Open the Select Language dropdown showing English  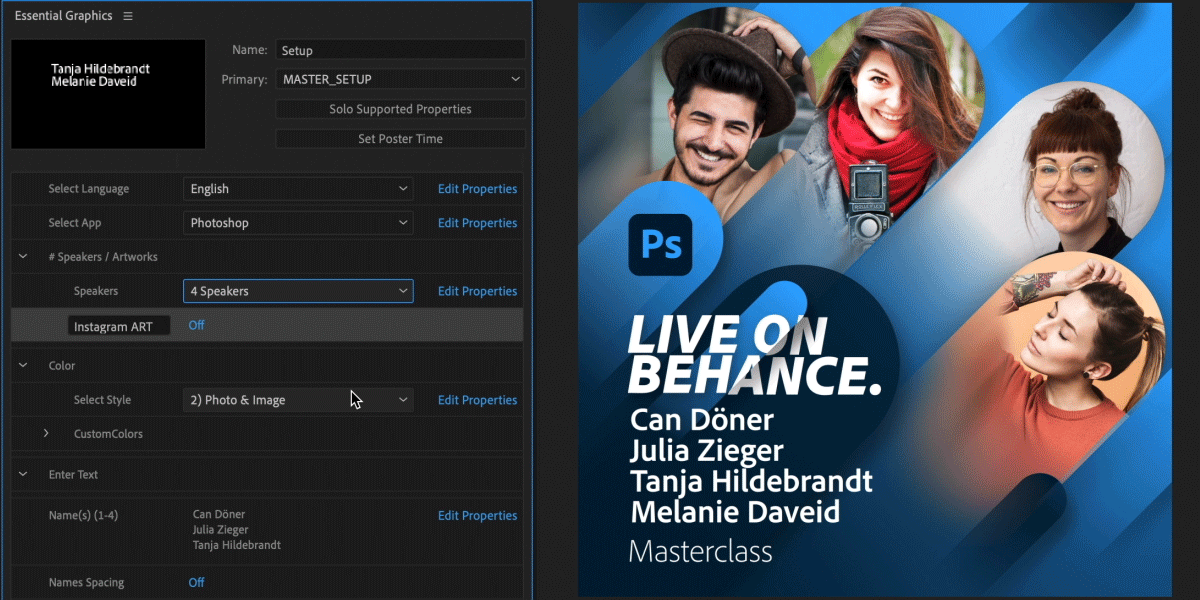tap(298, 189)
